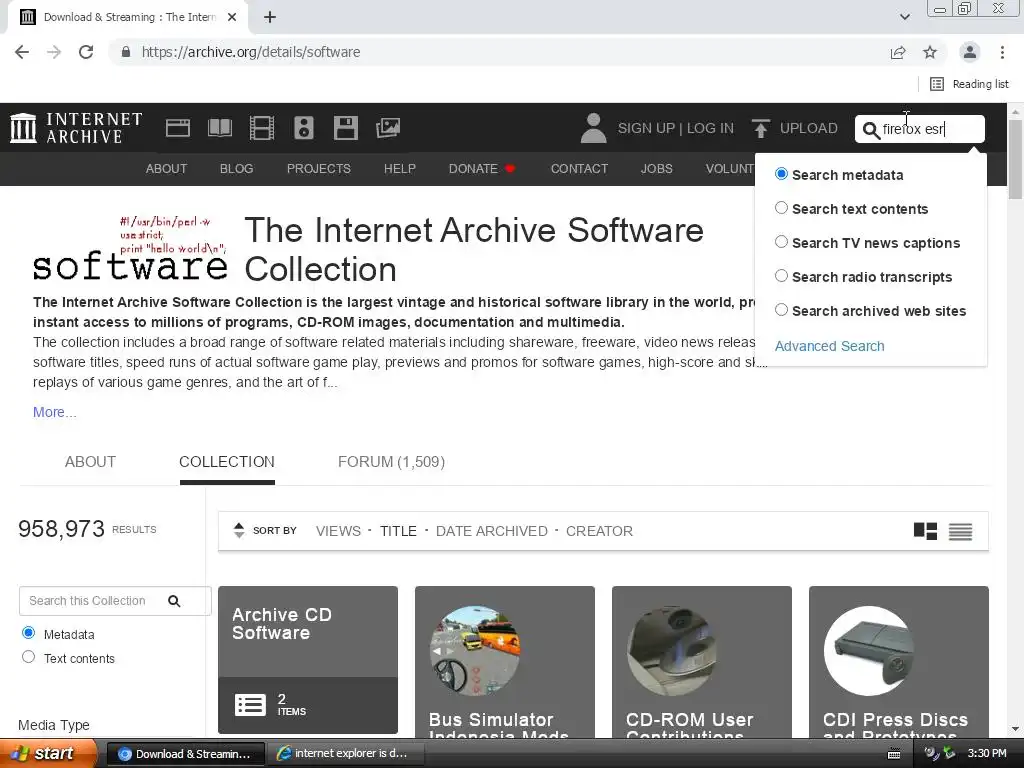Select Search TV news captions option
Viewport: 1024px width, 768px height.
coord(781,242)
